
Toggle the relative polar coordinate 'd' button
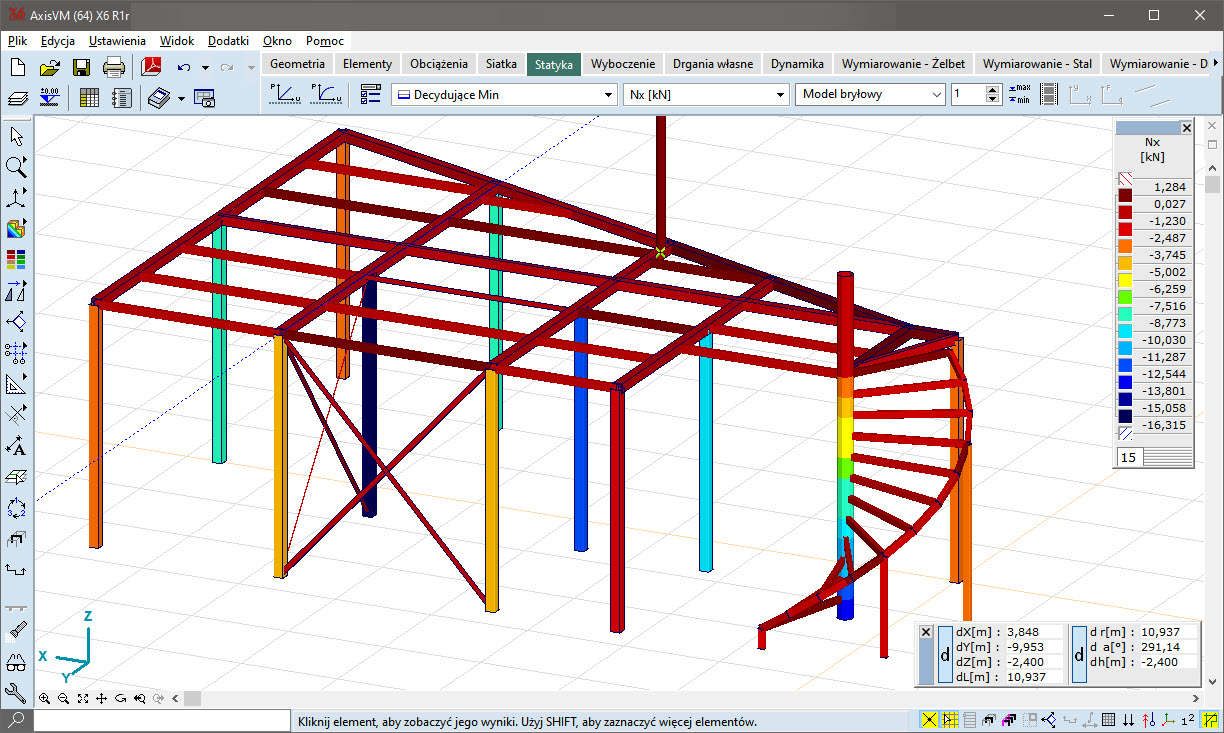click(1078, 655)
